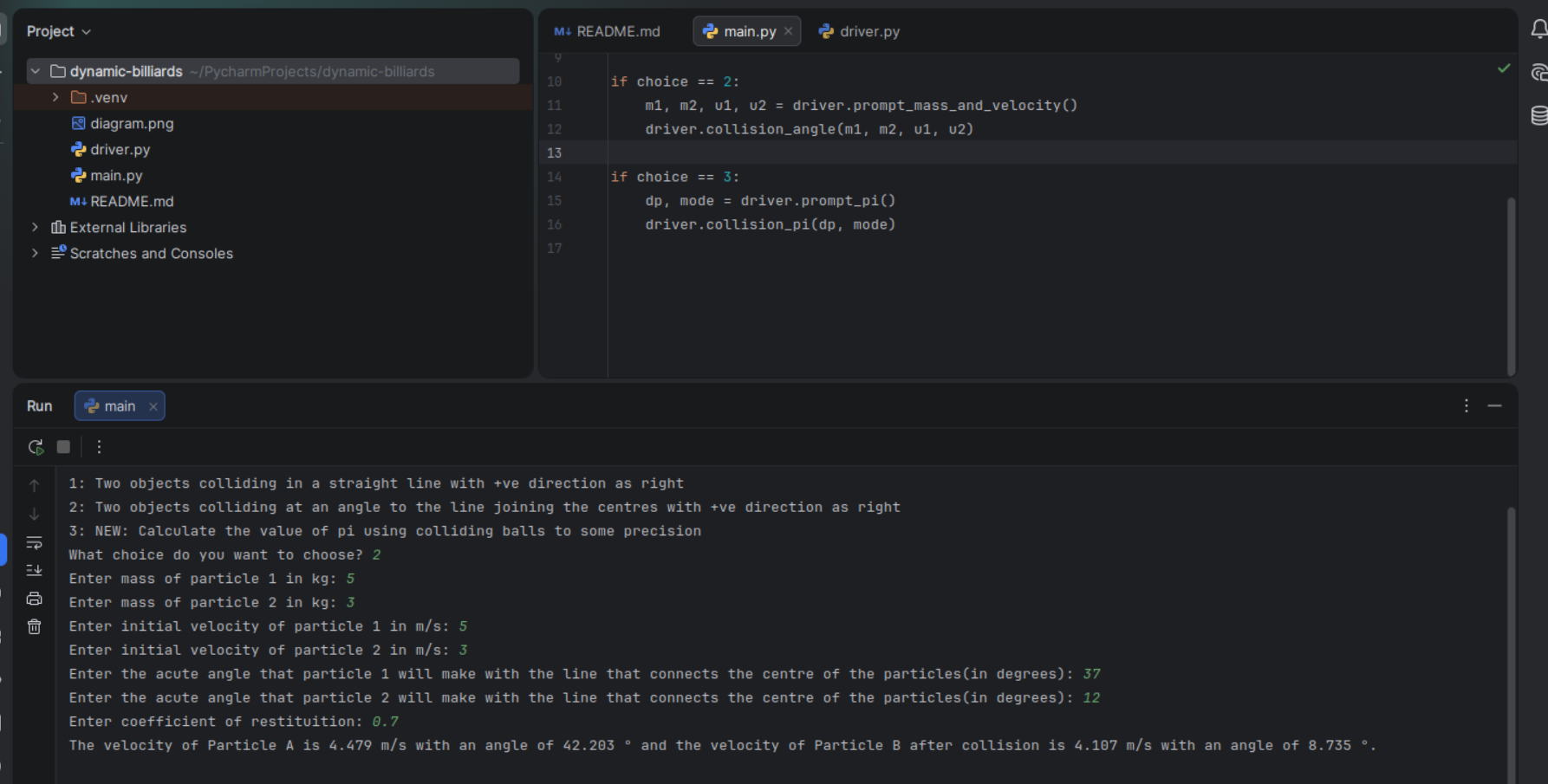The height and width of the screenshot is (784, 1548).
Task: Open the AI assistant spiral icon
Action: point(1538,73)
